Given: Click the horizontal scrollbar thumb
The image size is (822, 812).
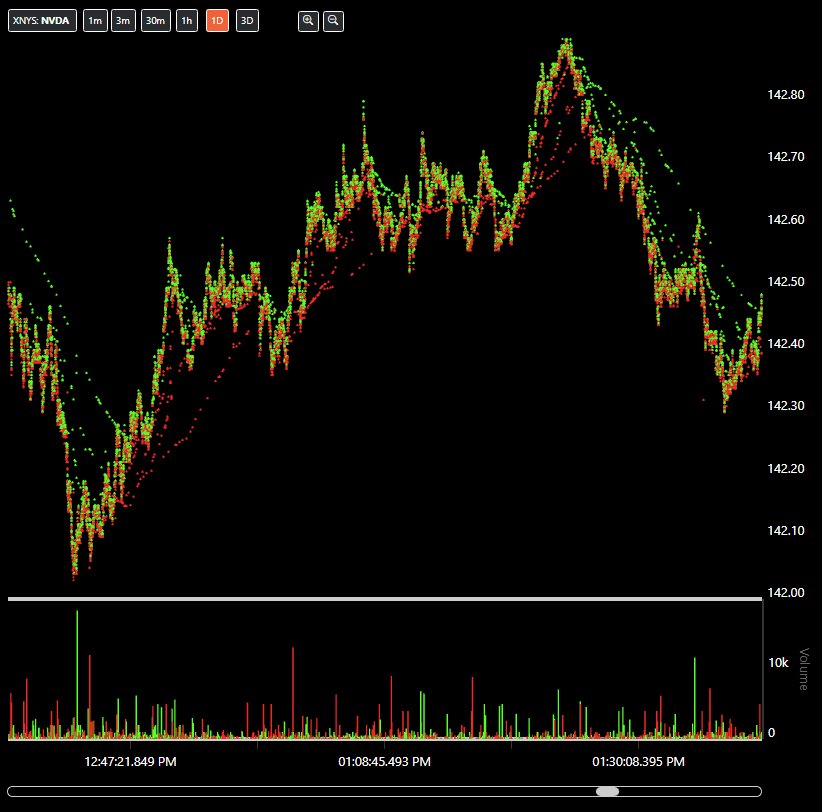Looking at the screenshot, I should coord(607,791).
